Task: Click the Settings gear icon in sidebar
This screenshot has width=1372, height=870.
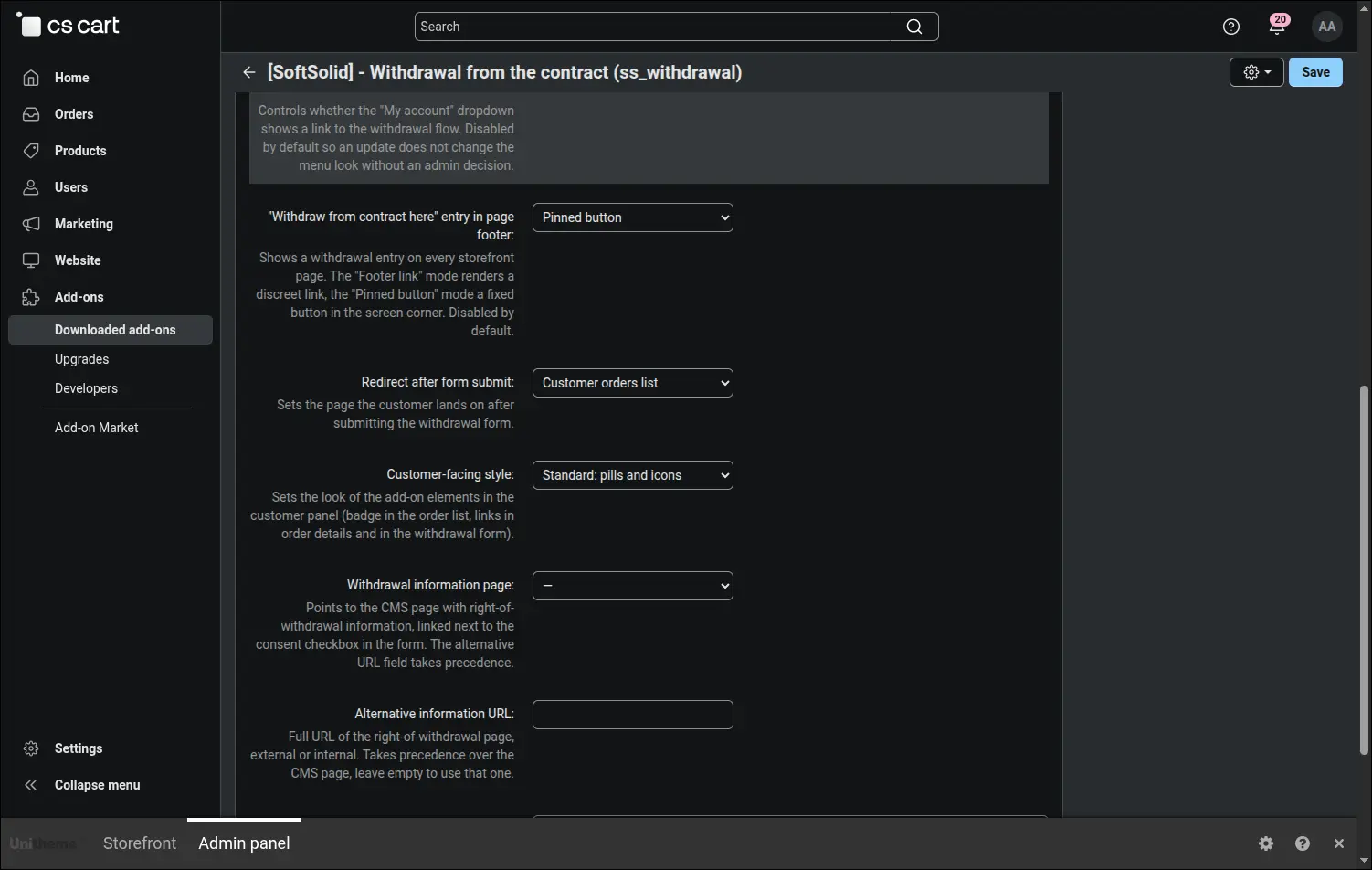Action: pyautogui.click(x=31, y=748)
